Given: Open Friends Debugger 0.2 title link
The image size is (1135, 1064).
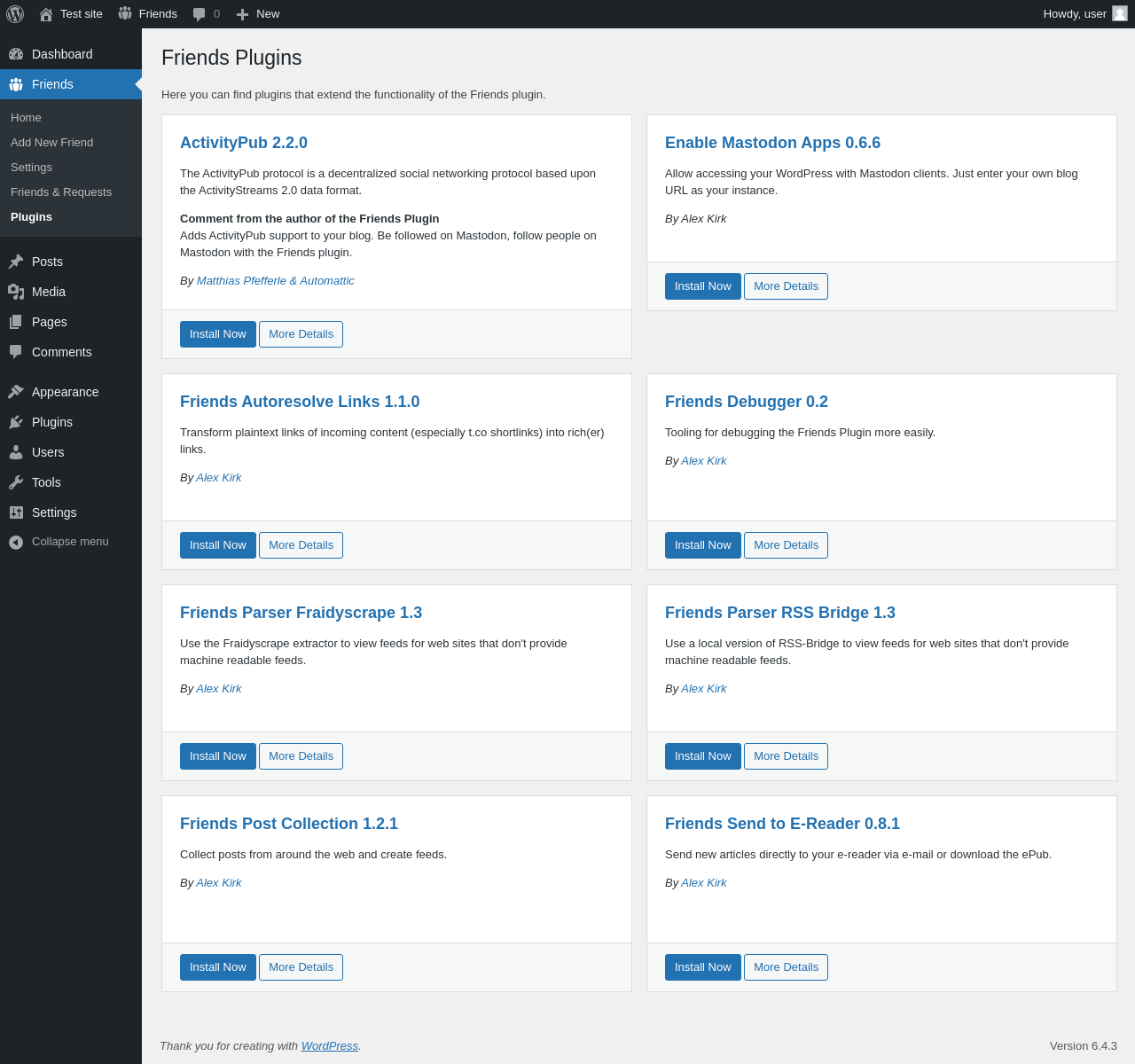Looking at the screenshot, I should (x=747, y=402).
